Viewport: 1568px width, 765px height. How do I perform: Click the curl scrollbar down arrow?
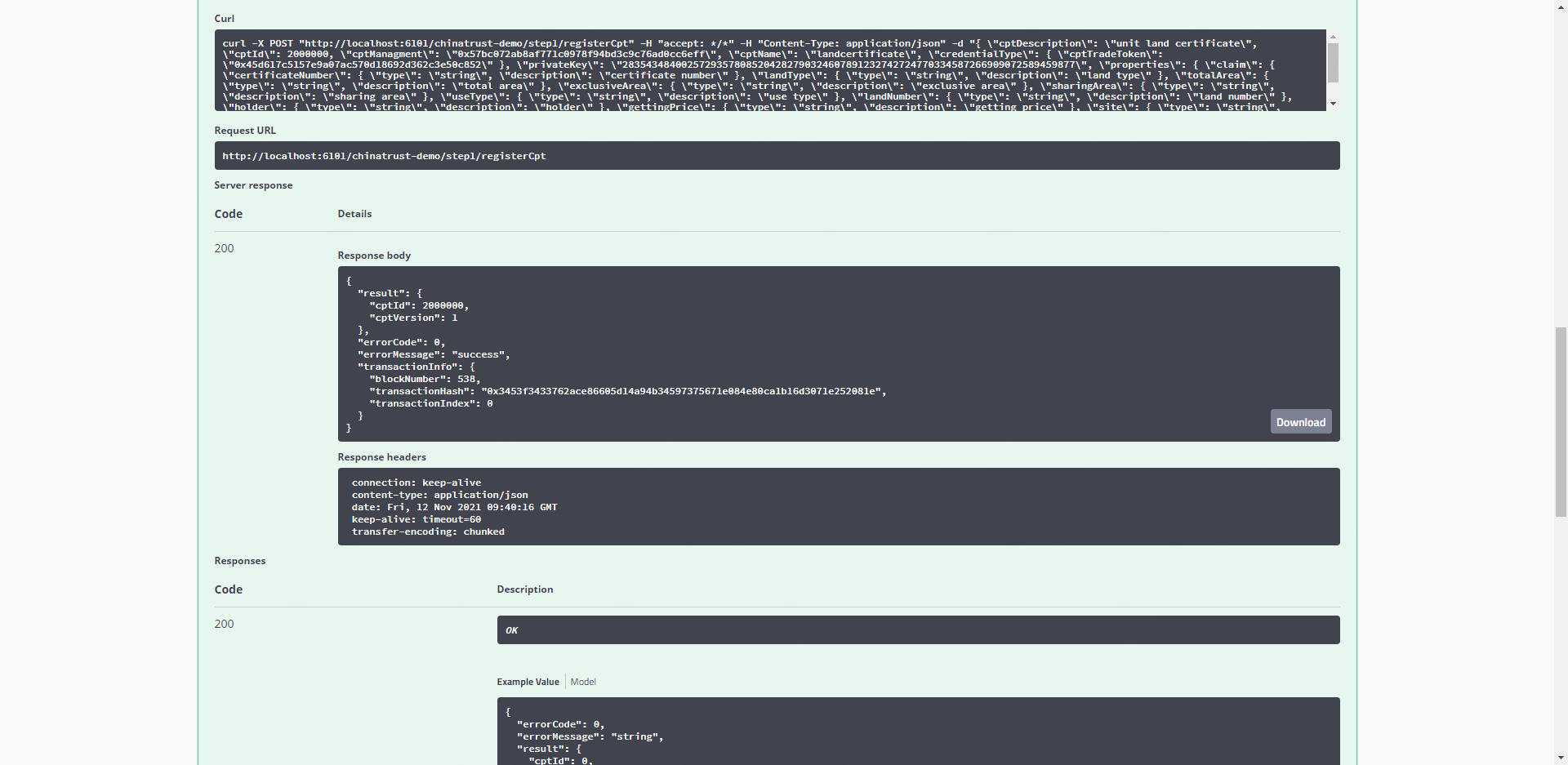(1333, 104)
